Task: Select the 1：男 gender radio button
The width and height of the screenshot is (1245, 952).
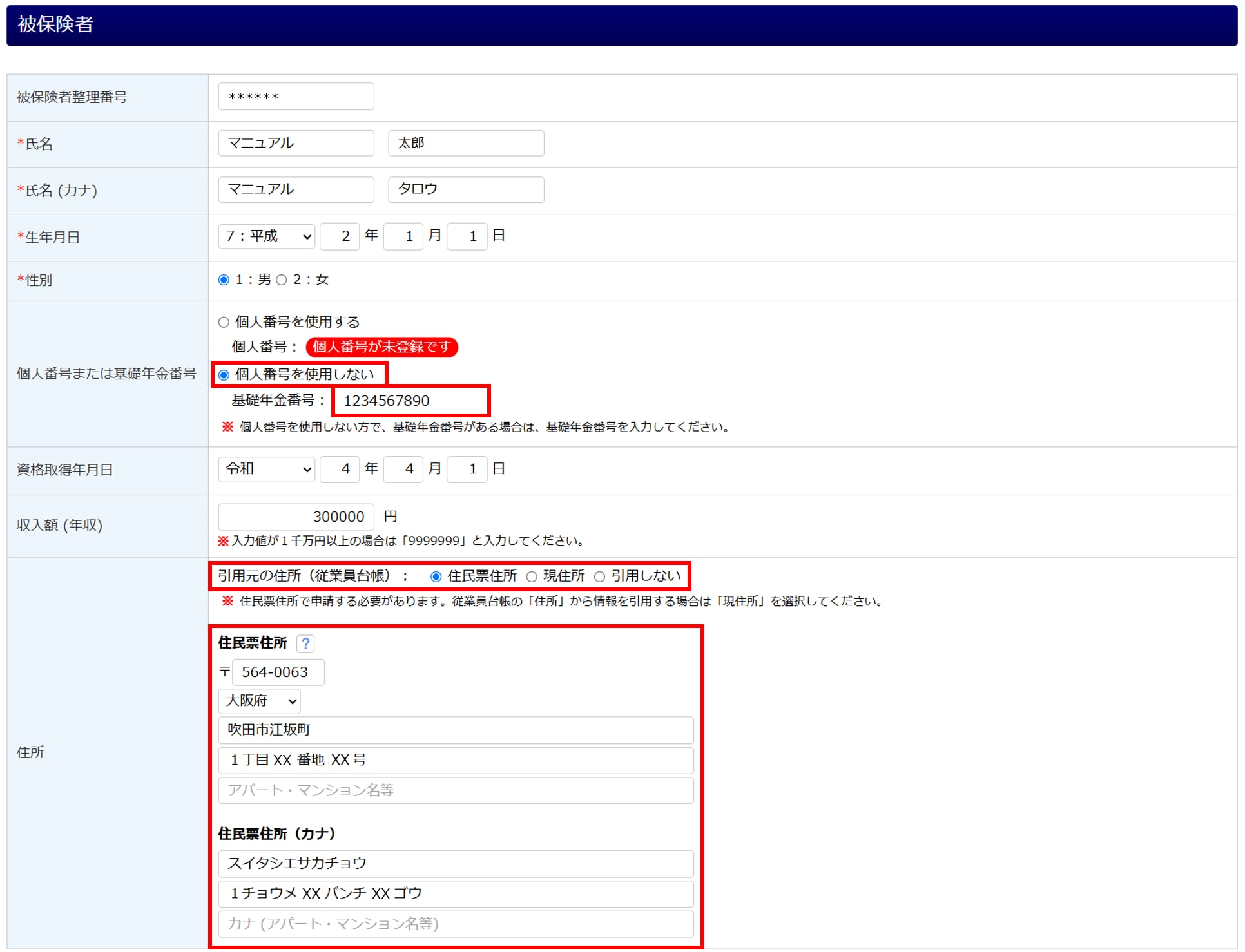Action: click(224, 280)
